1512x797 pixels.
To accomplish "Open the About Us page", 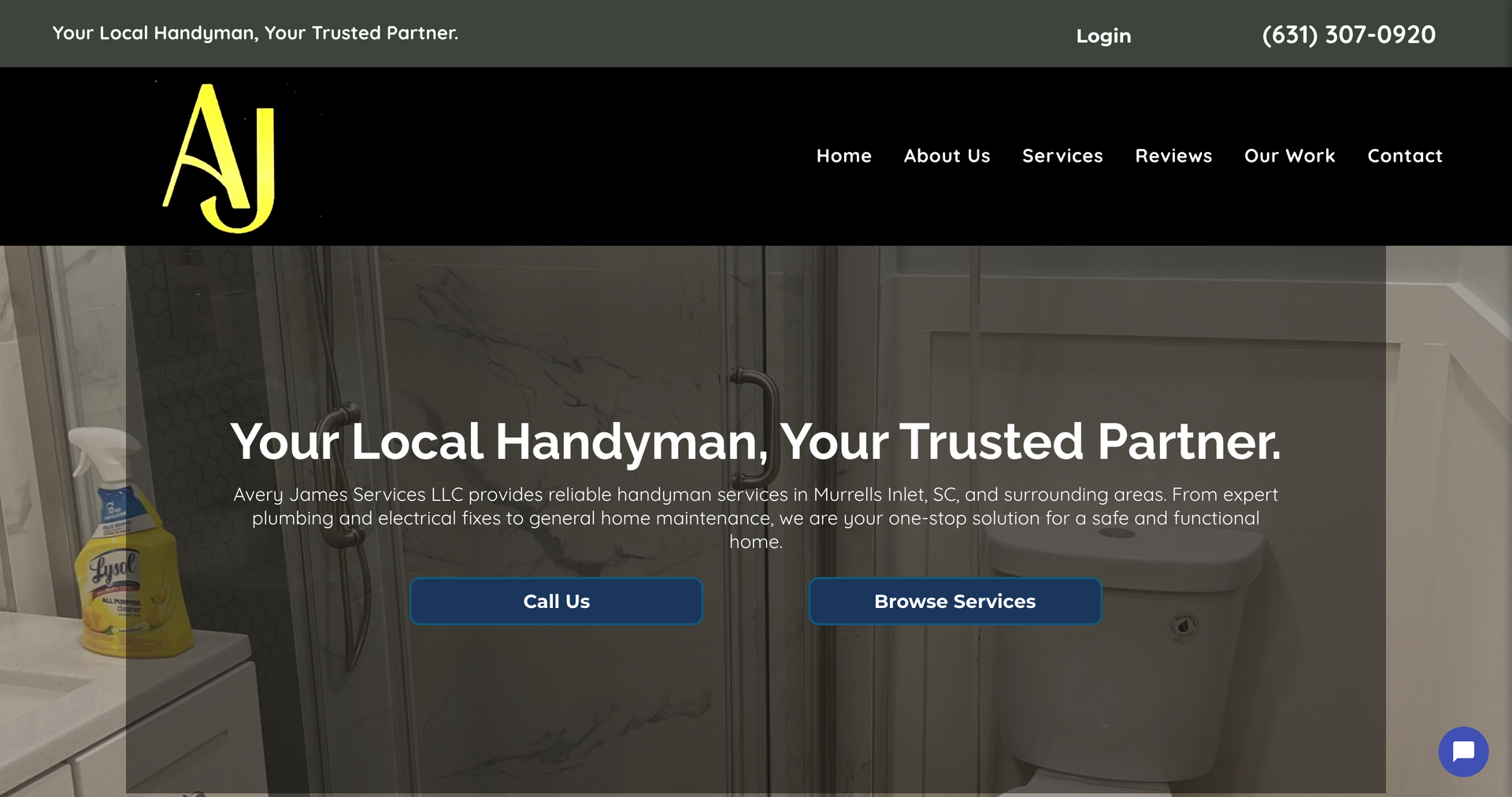I will coord(947,156).
